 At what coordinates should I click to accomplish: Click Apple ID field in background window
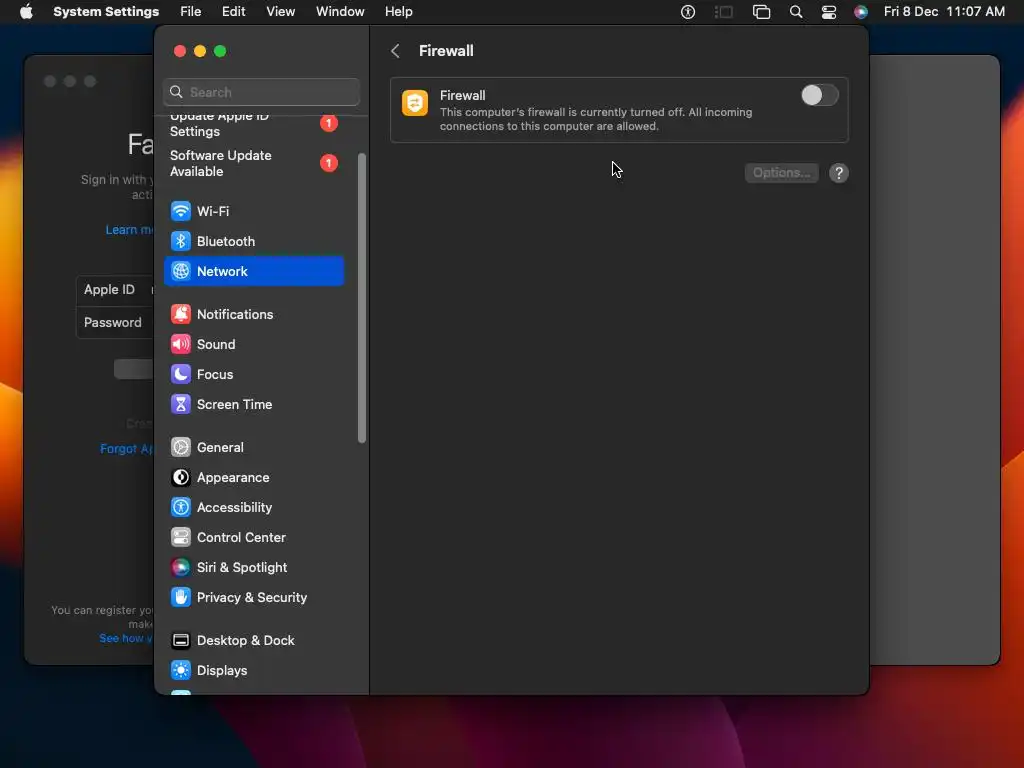(x=115, y=290)
